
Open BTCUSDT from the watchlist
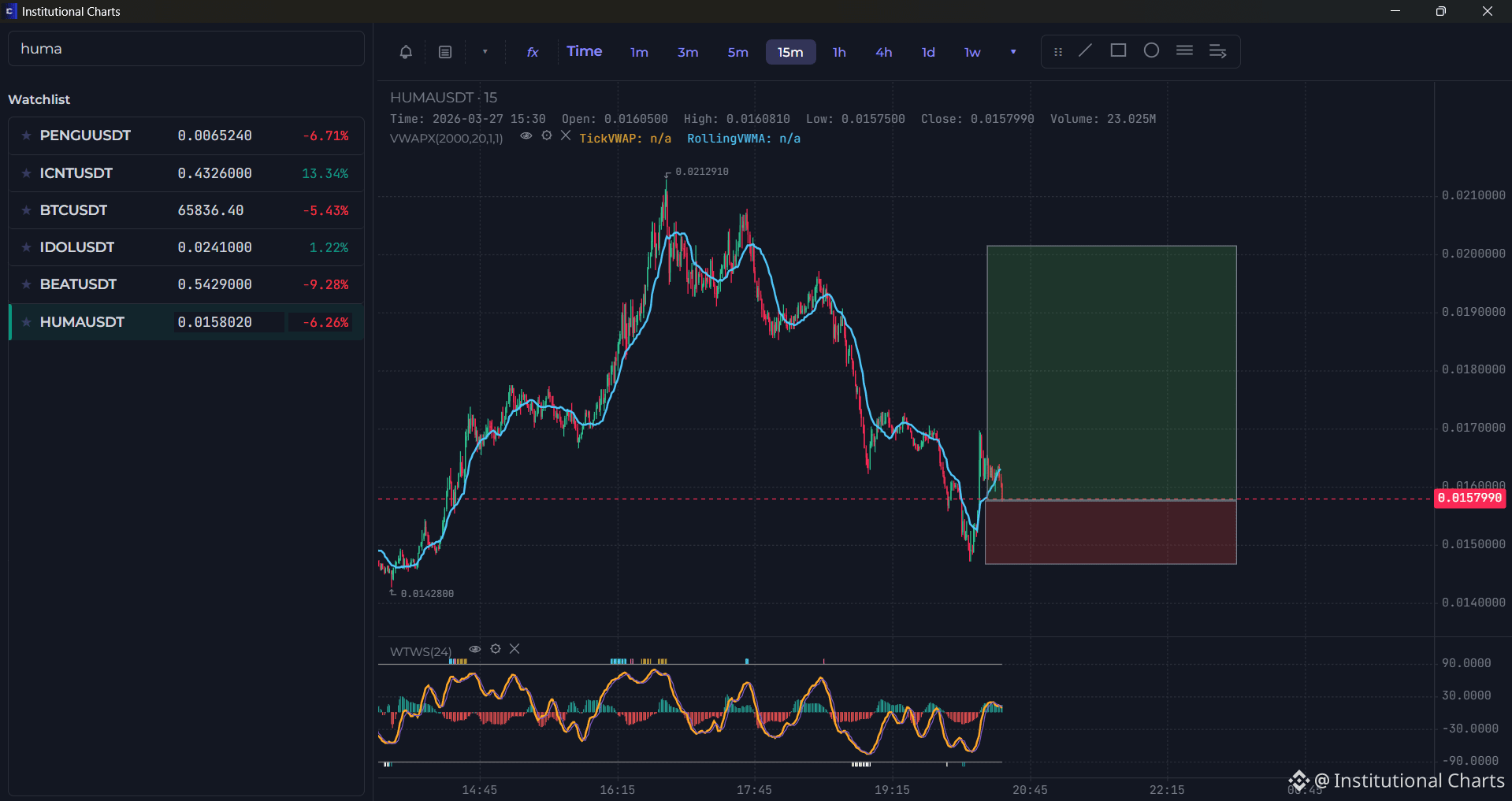point(186,210)
